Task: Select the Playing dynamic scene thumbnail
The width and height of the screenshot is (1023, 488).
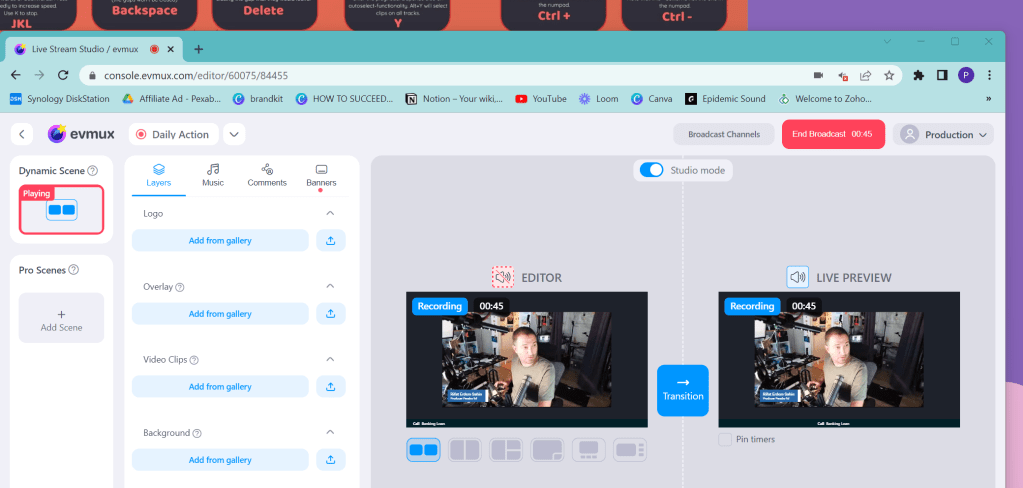Action: (61, 209)
